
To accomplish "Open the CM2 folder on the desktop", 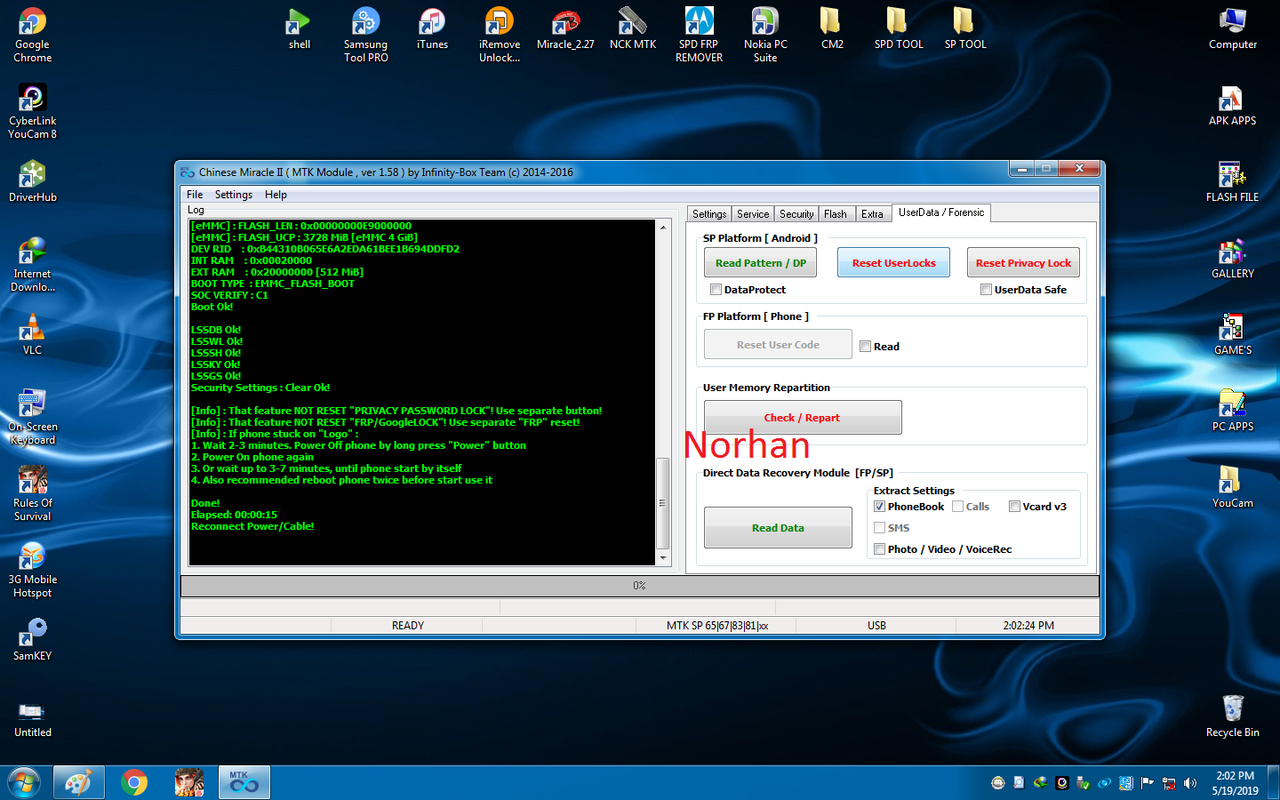I will (x=832, y=29).
